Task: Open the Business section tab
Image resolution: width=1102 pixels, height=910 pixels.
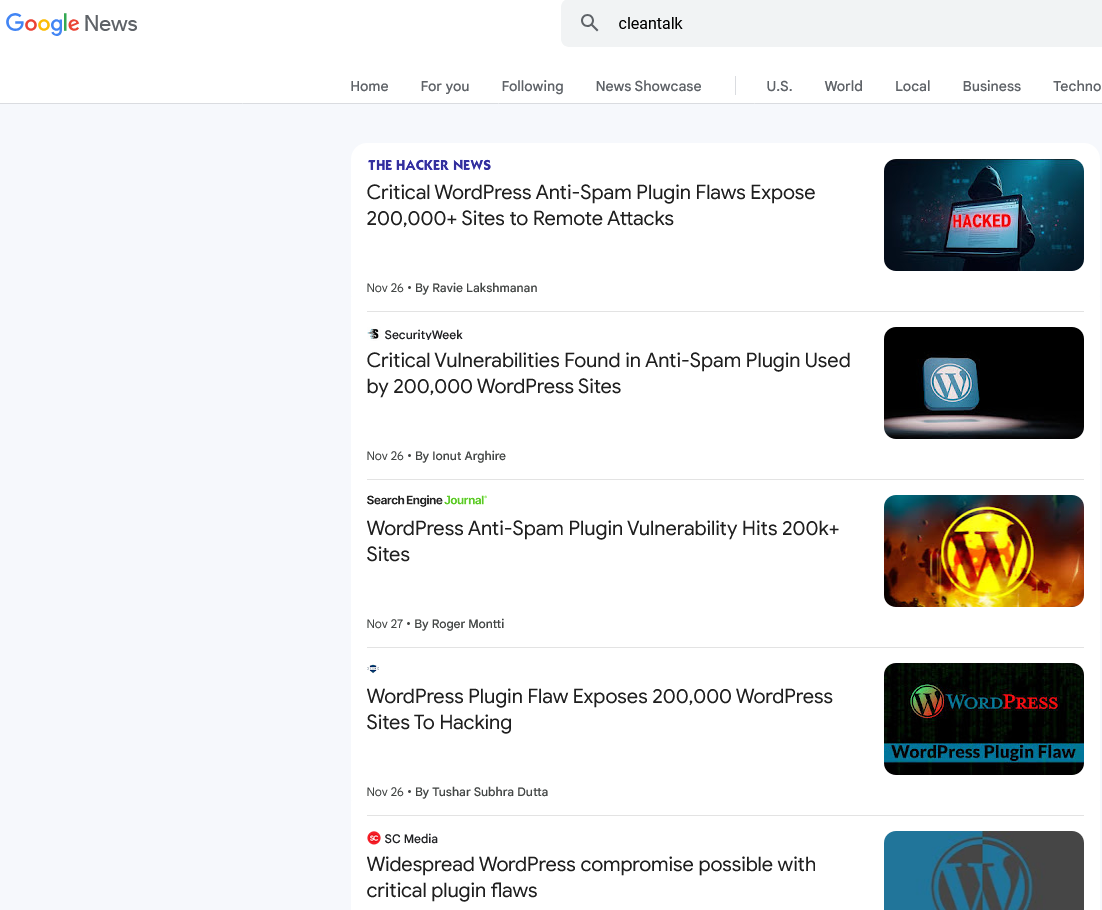Action: point(991,86)
